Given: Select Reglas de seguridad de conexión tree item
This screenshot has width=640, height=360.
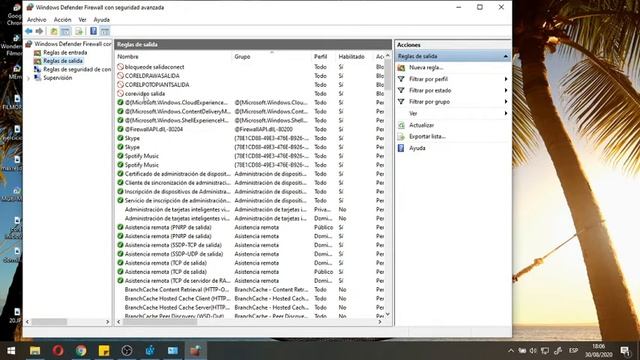Looking at the screenshot, I should [x=77, y=69].
